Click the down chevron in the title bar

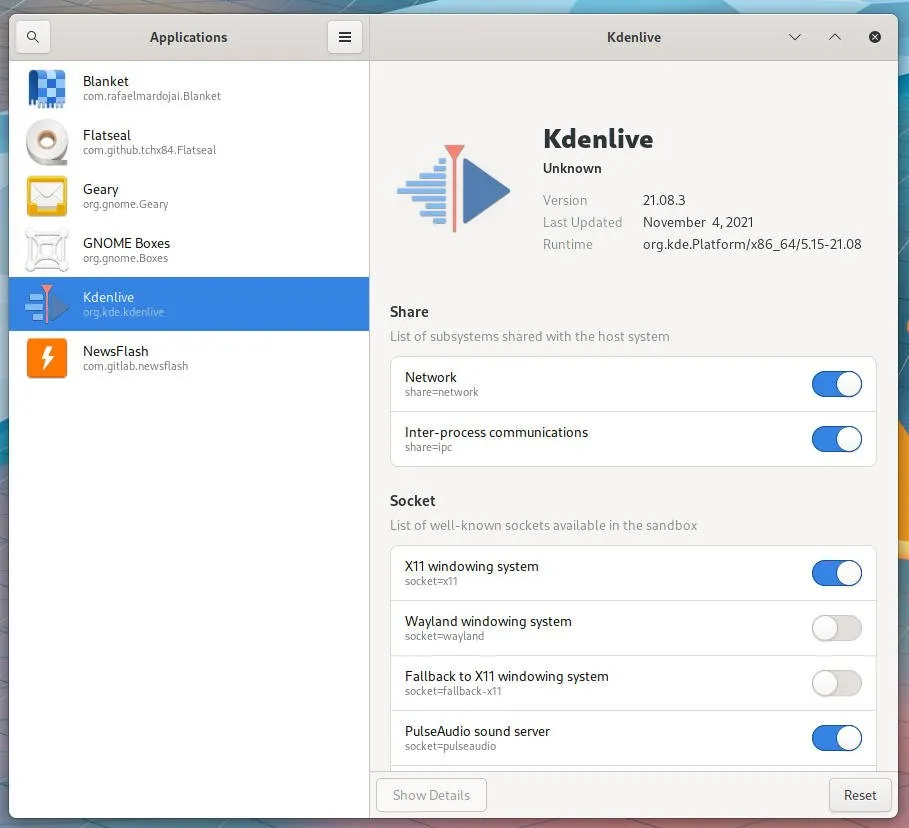[795, 37]
